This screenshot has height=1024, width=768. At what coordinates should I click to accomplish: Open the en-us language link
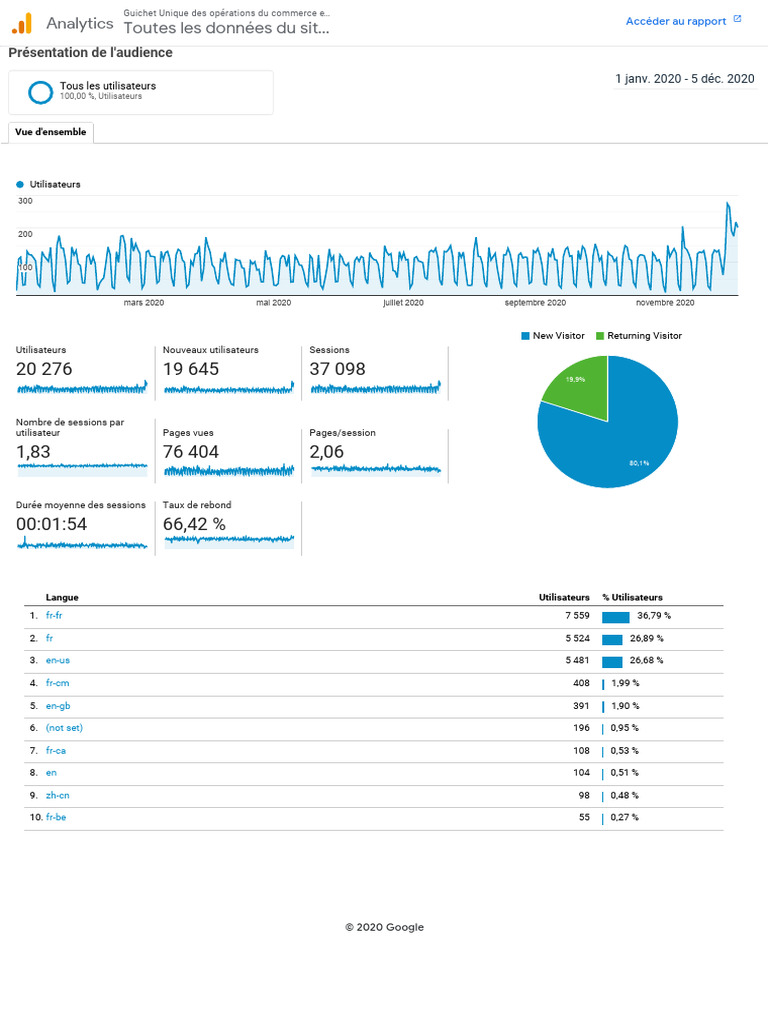(x=57, y=660)
